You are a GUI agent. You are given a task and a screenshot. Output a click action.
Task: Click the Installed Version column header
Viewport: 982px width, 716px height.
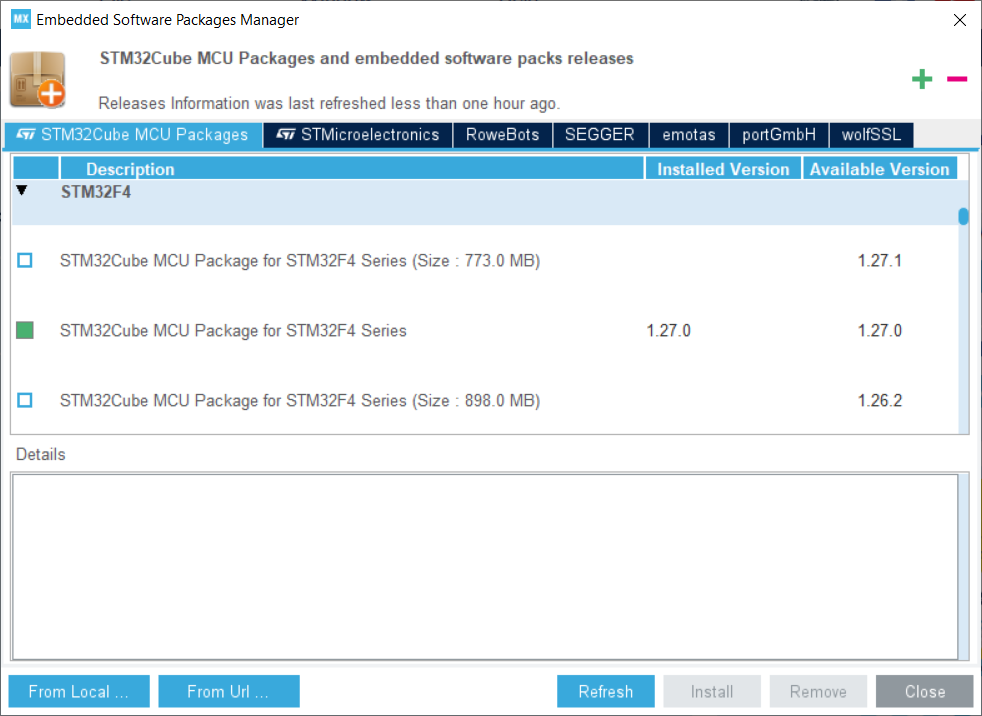(723, 169)
